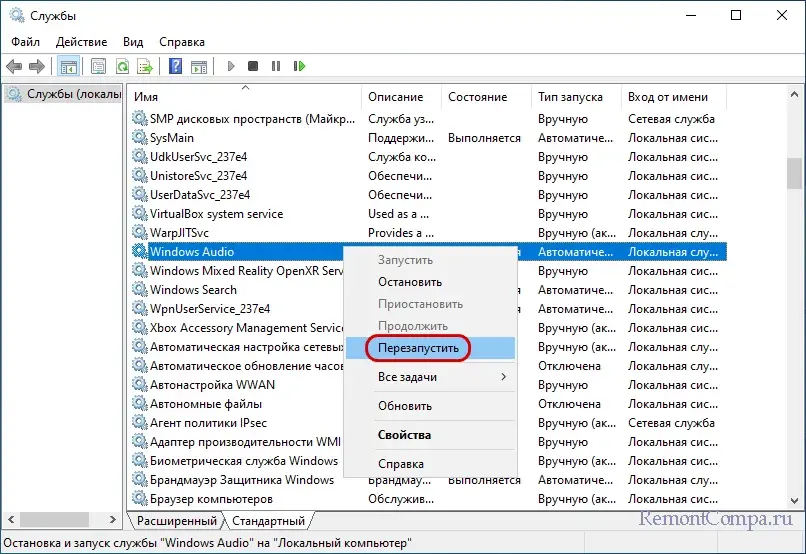Toggle the Show/Hide console tree icon
The width and height of the screenshot is (806, 554).
(x=69, y=67)
